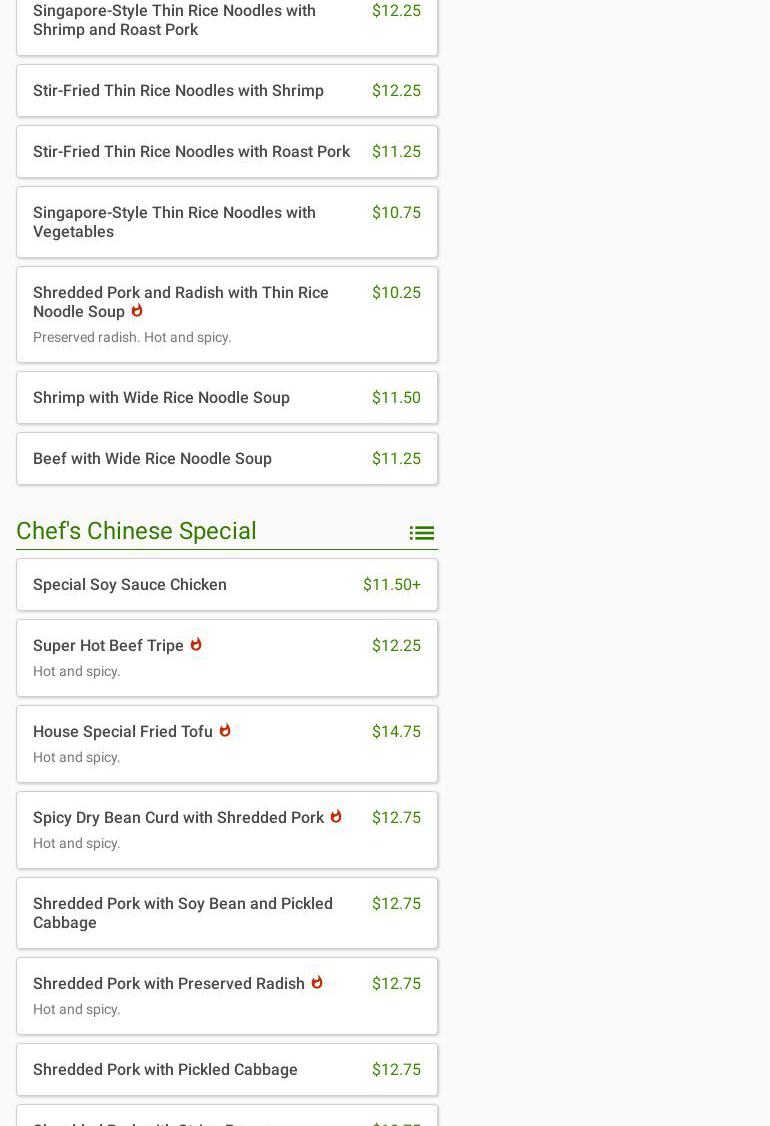Click the $14.75 price for House Special Fried Tofu

coord(396,732)
